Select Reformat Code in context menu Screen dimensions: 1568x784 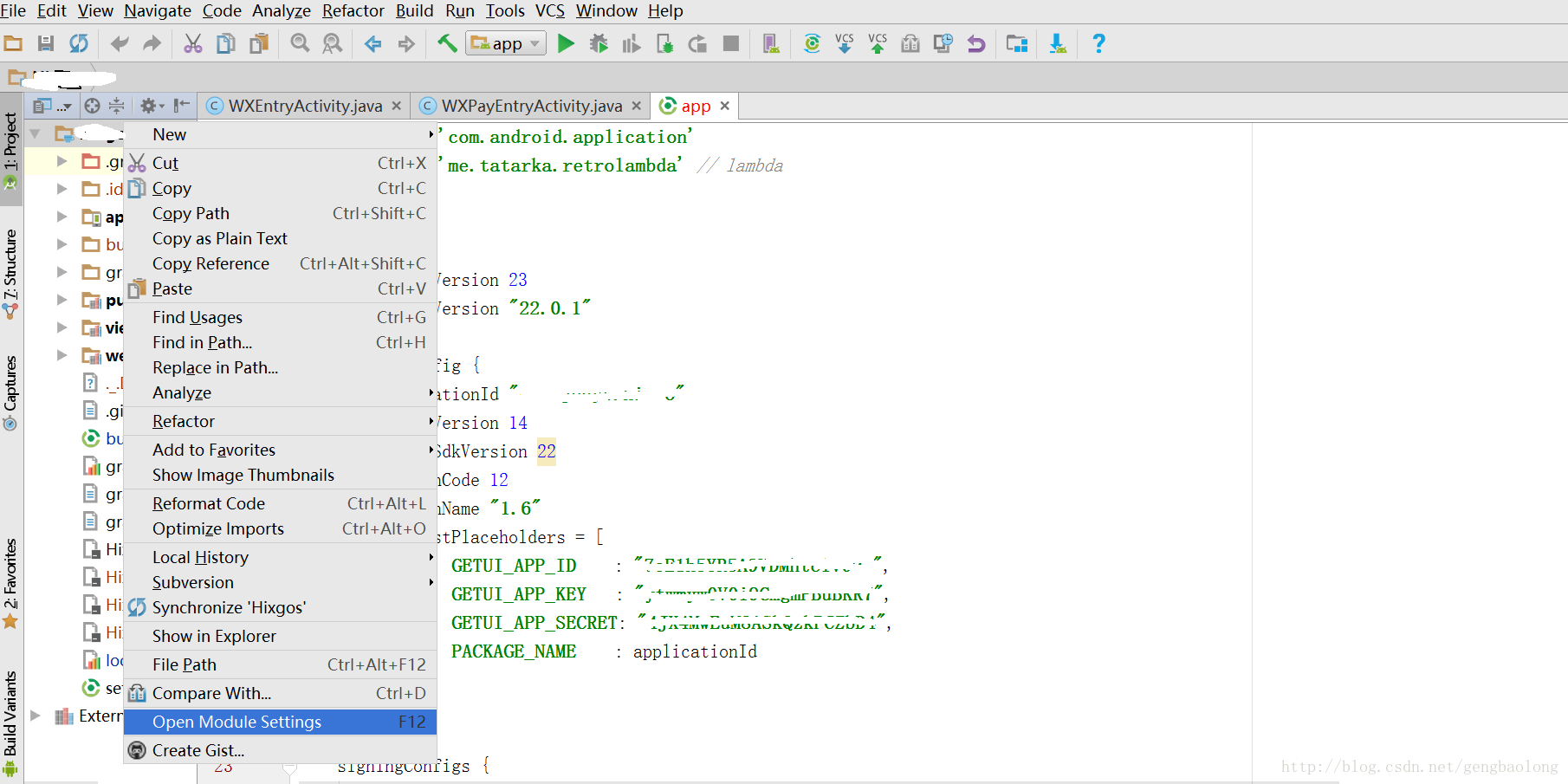280,503
